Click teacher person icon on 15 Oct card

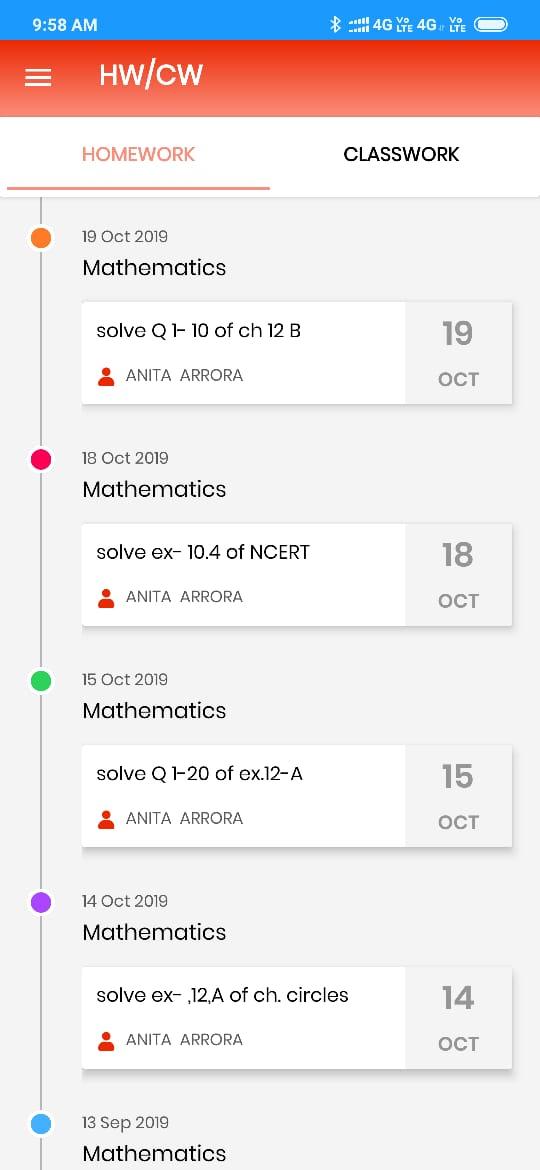[x=106, y=819]
